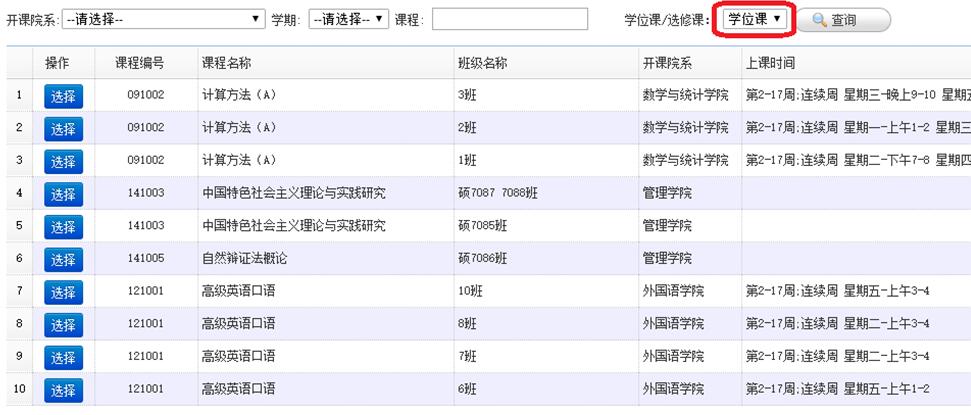This screenshot has width=971, height=415.
Task: Open the 开课院系 department dropdown
Action: (x=163, y=19)
